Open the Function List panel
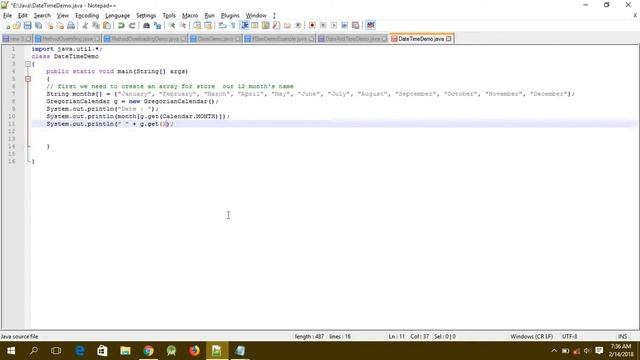The image size is (640, 360). [276, 25]
